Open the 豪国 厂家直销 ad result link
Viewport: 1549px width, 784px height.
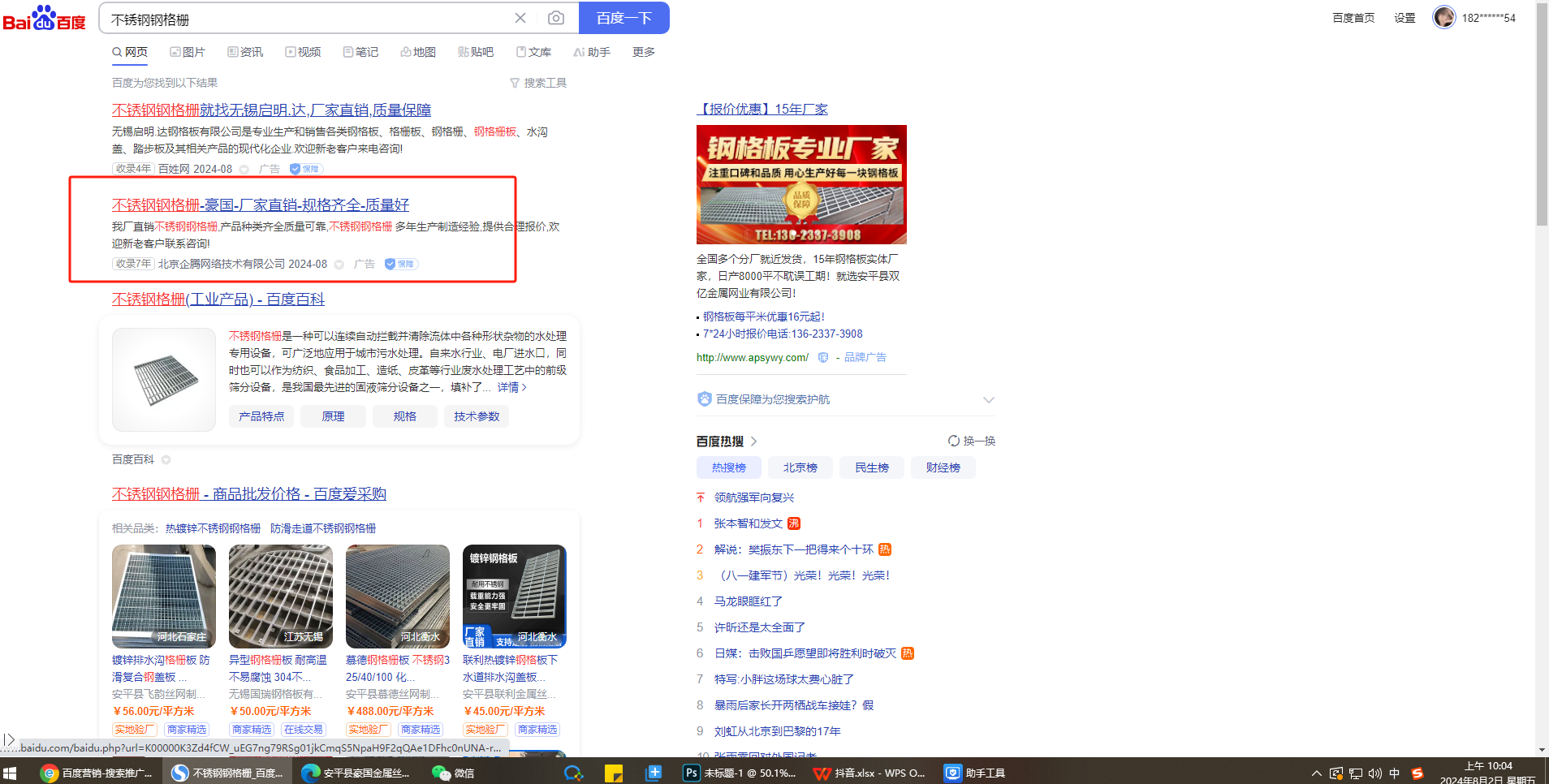(261, 205)
